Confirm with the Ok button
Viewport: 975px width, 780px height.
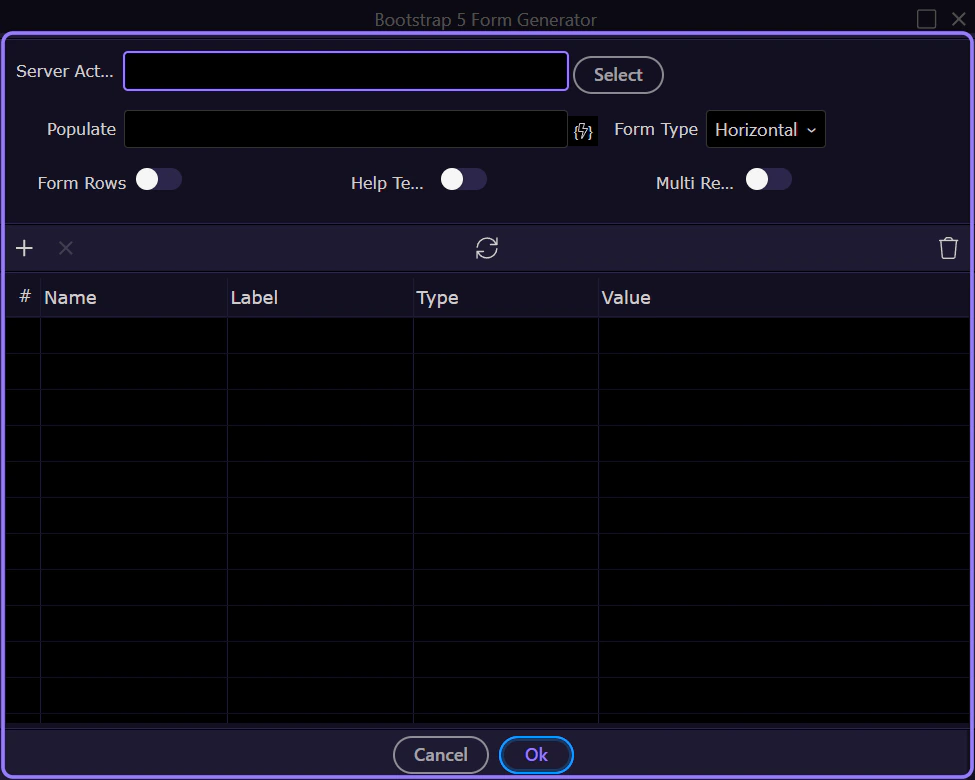click(x=536, y=754)
